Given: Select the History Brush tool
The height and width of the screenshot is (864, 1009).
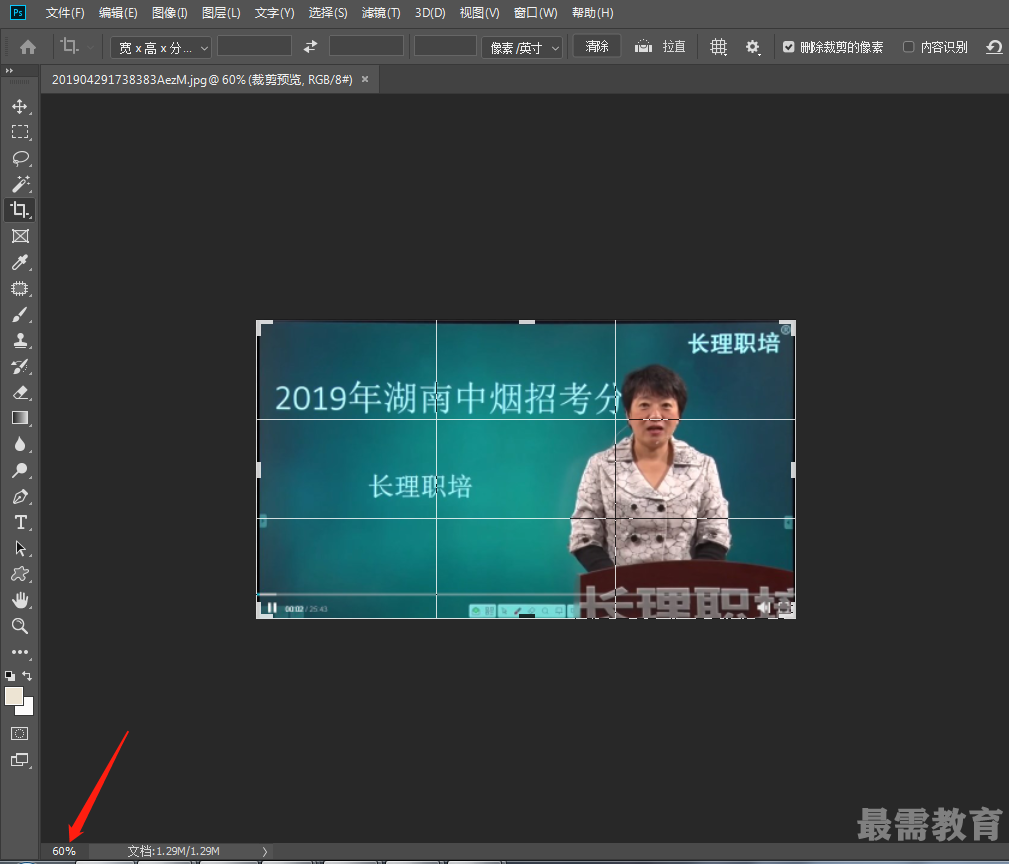Looking at the screenshot, I should 20,367.
